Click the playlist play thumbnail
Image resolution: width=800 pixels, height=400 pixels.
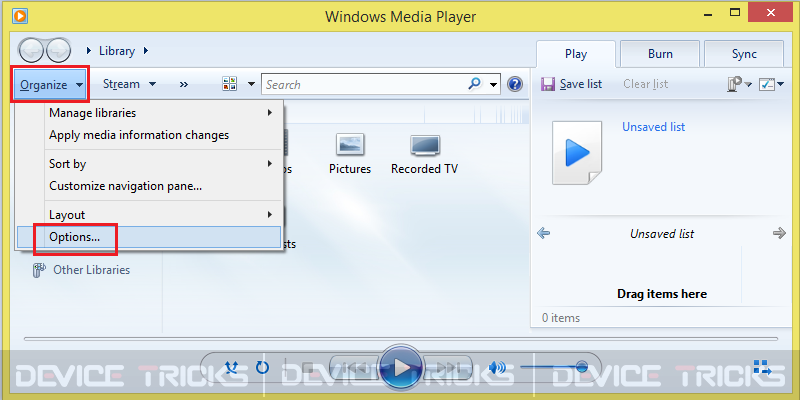tap(577, 153)
